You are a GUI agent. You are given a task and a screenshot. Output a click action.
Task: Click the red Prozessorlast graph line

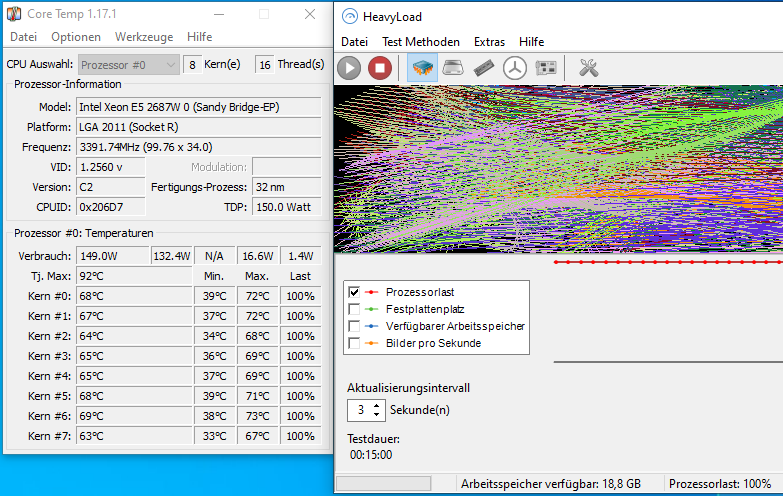coord(668,262)
